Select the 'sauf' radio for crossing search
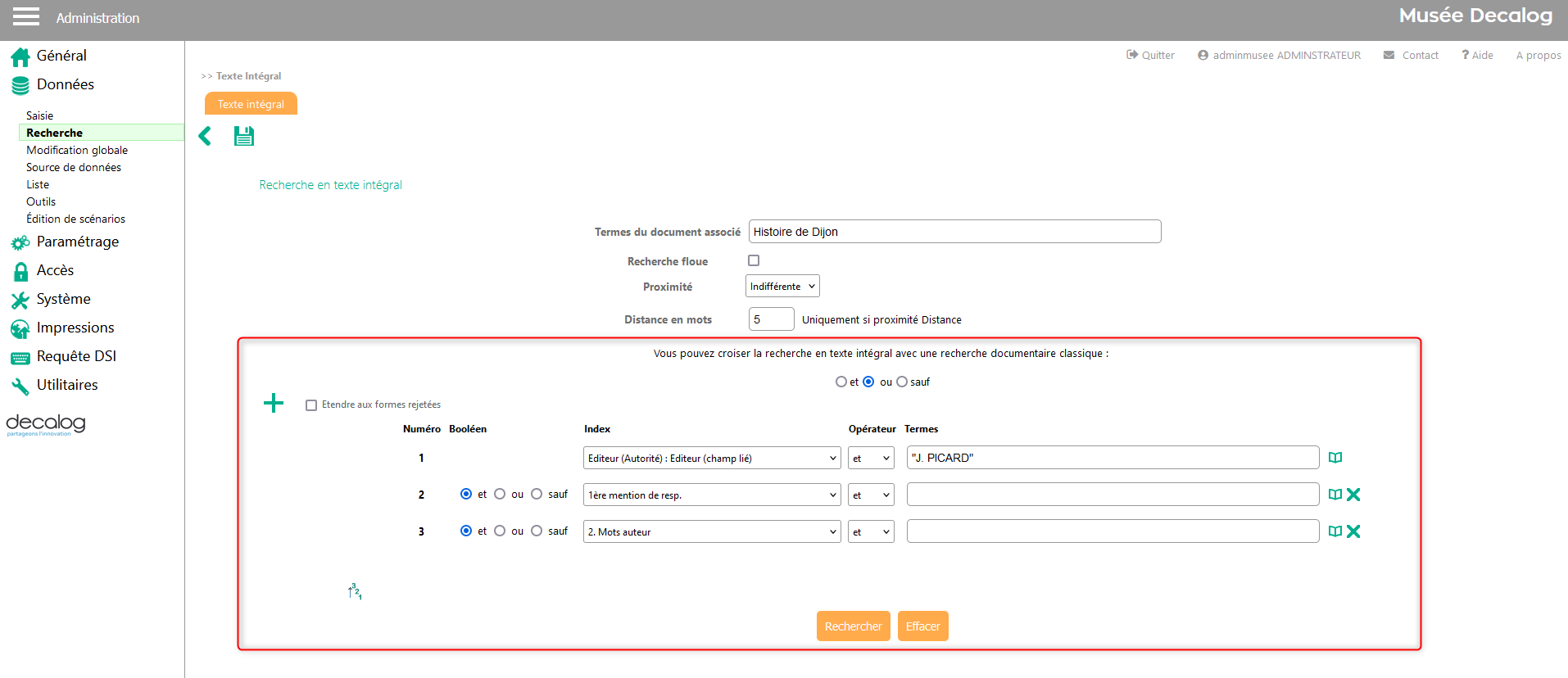The width and height of the screenshot is (1568, 678). tap(902, 382)
